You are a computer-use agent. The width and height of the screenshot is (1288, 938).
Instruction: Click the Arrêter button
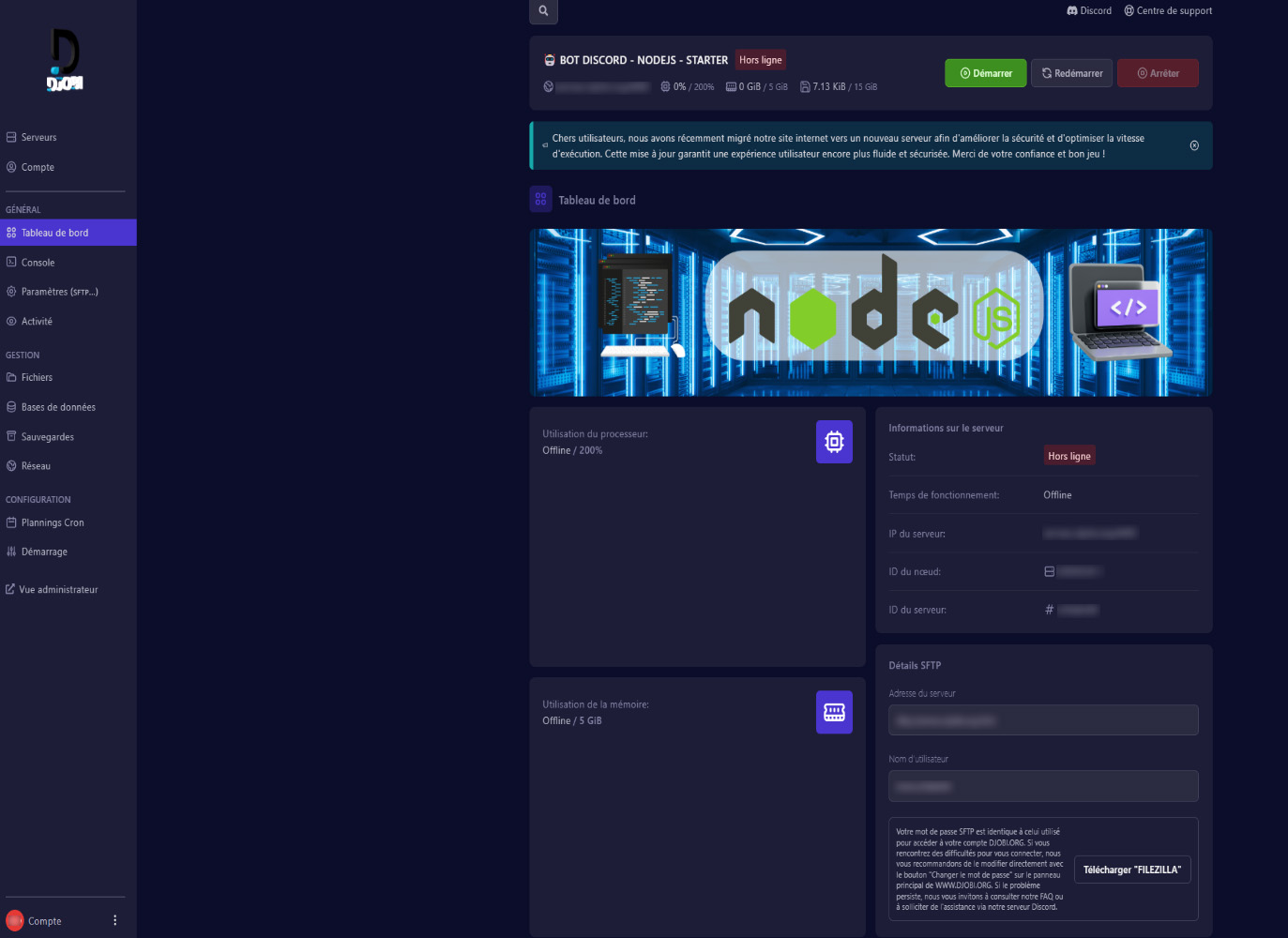pyautogui.click(x=1158, y=73)
